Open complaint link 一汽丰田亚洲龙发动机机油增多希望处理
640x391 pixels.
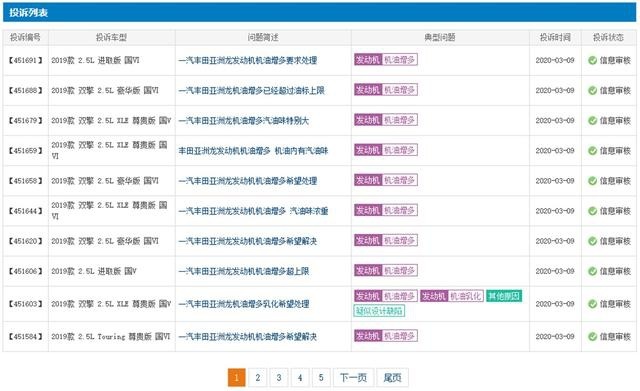click(x=248, y=181)
